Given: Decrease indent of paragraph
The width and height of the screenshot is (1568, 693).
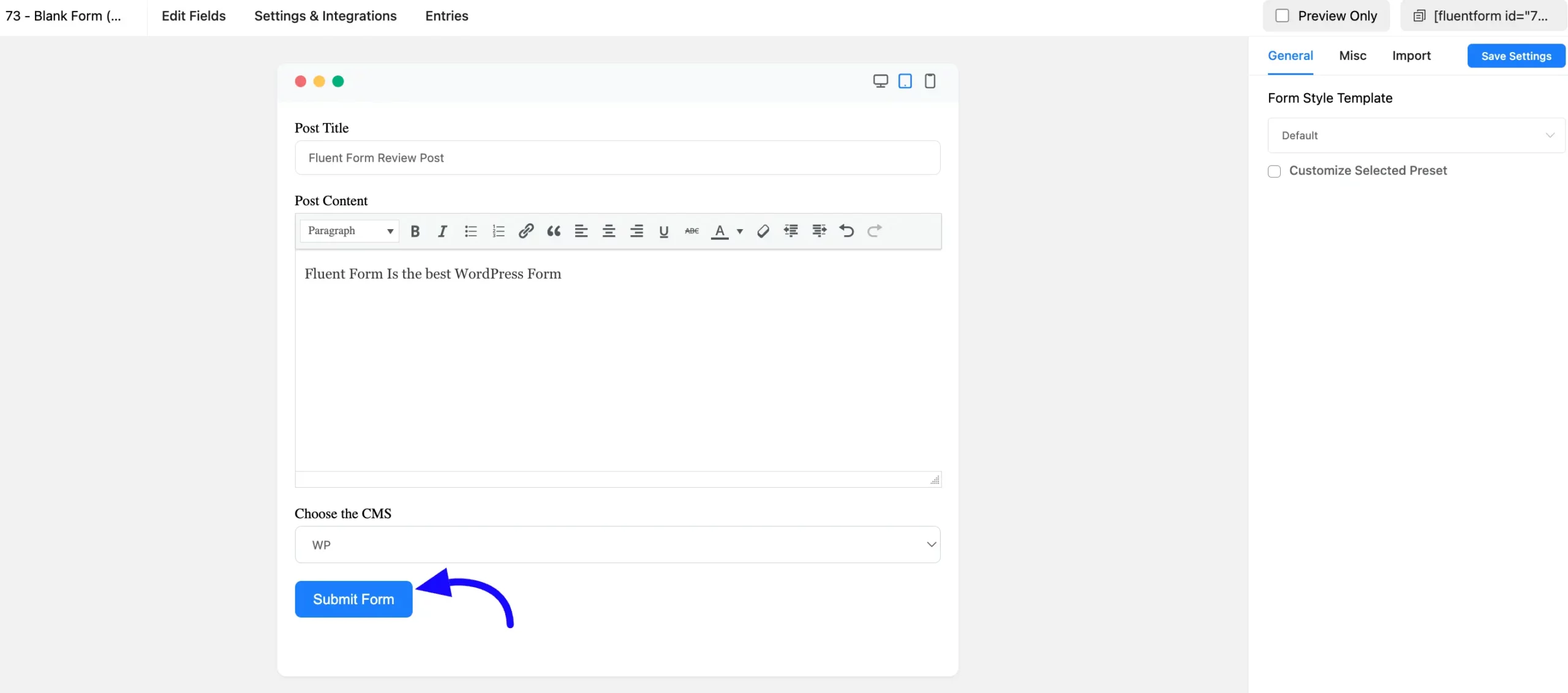Looking at the screenshot, I should [x=791, y=231].
